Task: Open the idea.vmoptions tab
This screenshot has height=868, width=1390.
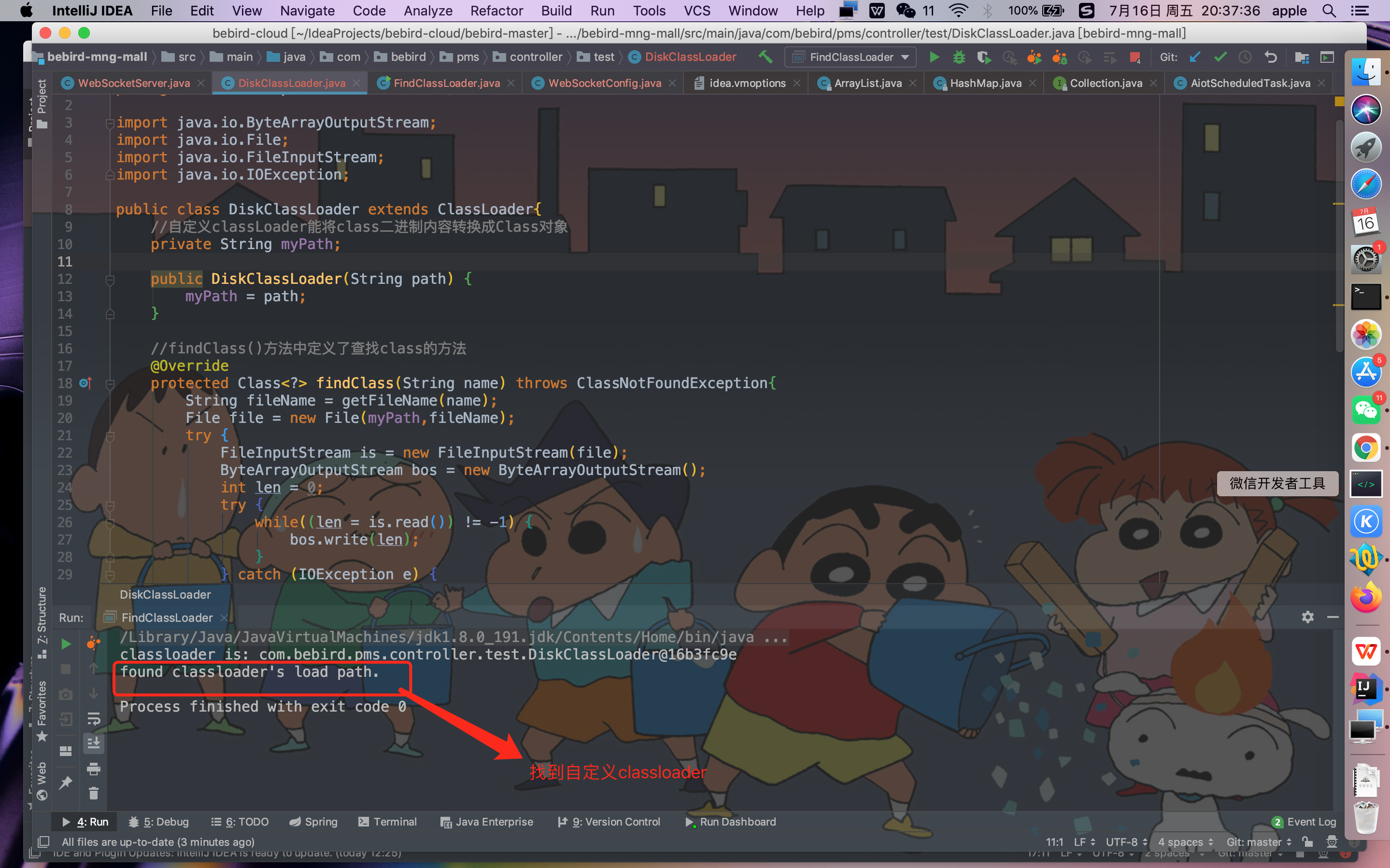Action: click(747, 83)
